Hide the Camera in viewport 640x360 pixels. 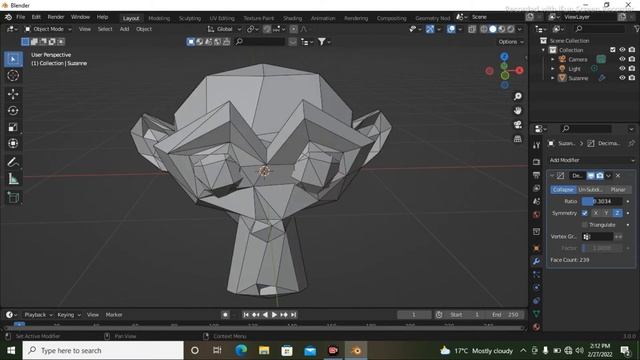(622, 59)
